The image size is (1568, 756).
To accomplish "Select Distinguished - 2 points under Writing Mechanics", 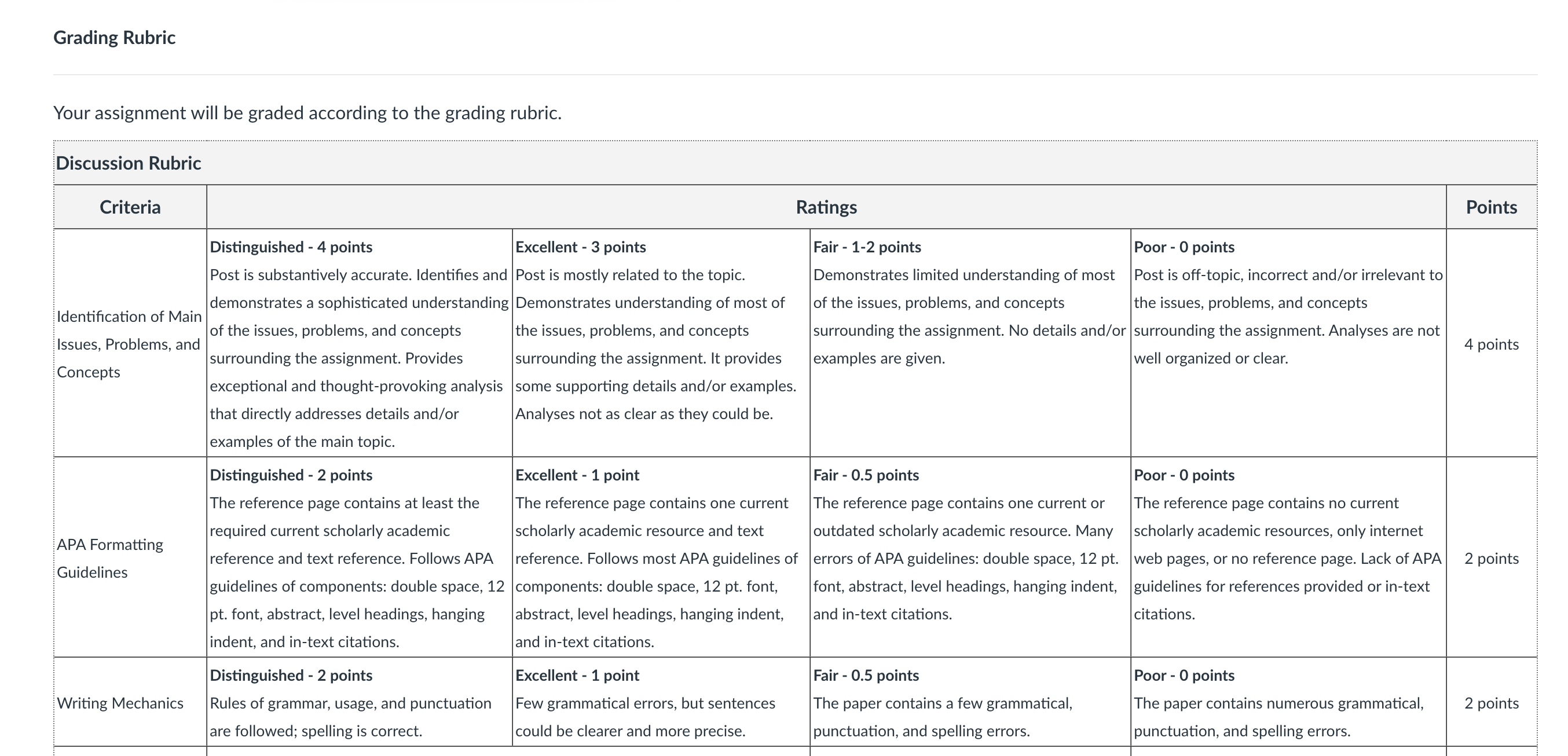I will coord(359,702).
